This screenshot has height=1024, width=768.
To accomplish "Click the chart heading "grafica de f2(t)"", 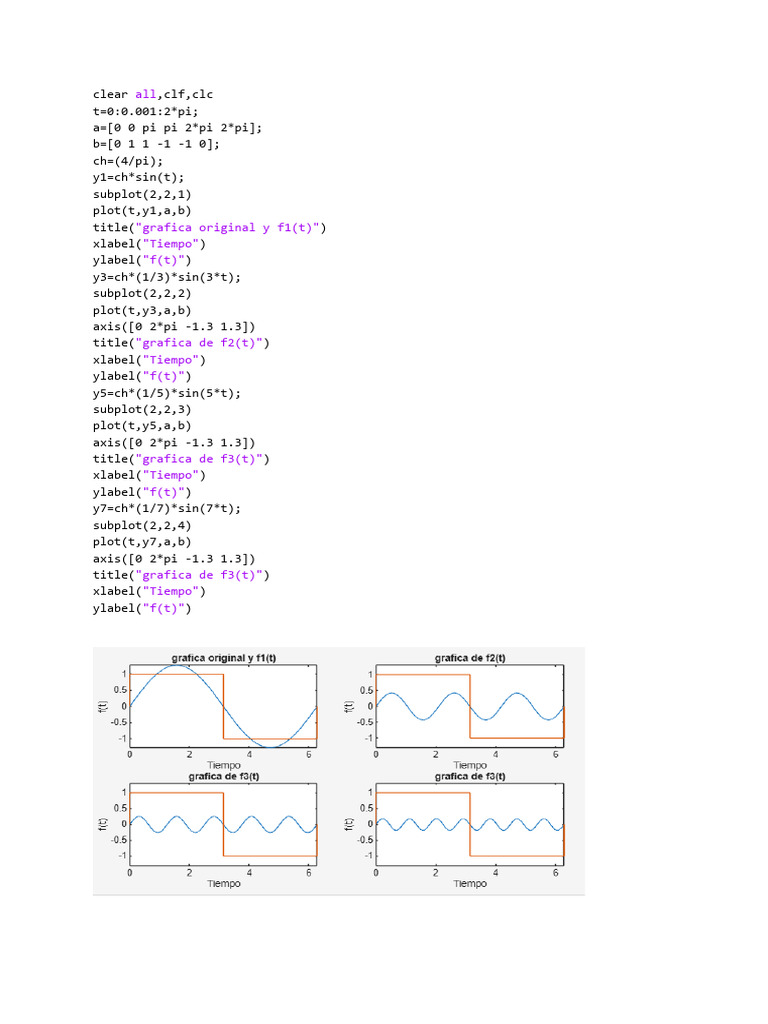I will [x=470, y=658].
